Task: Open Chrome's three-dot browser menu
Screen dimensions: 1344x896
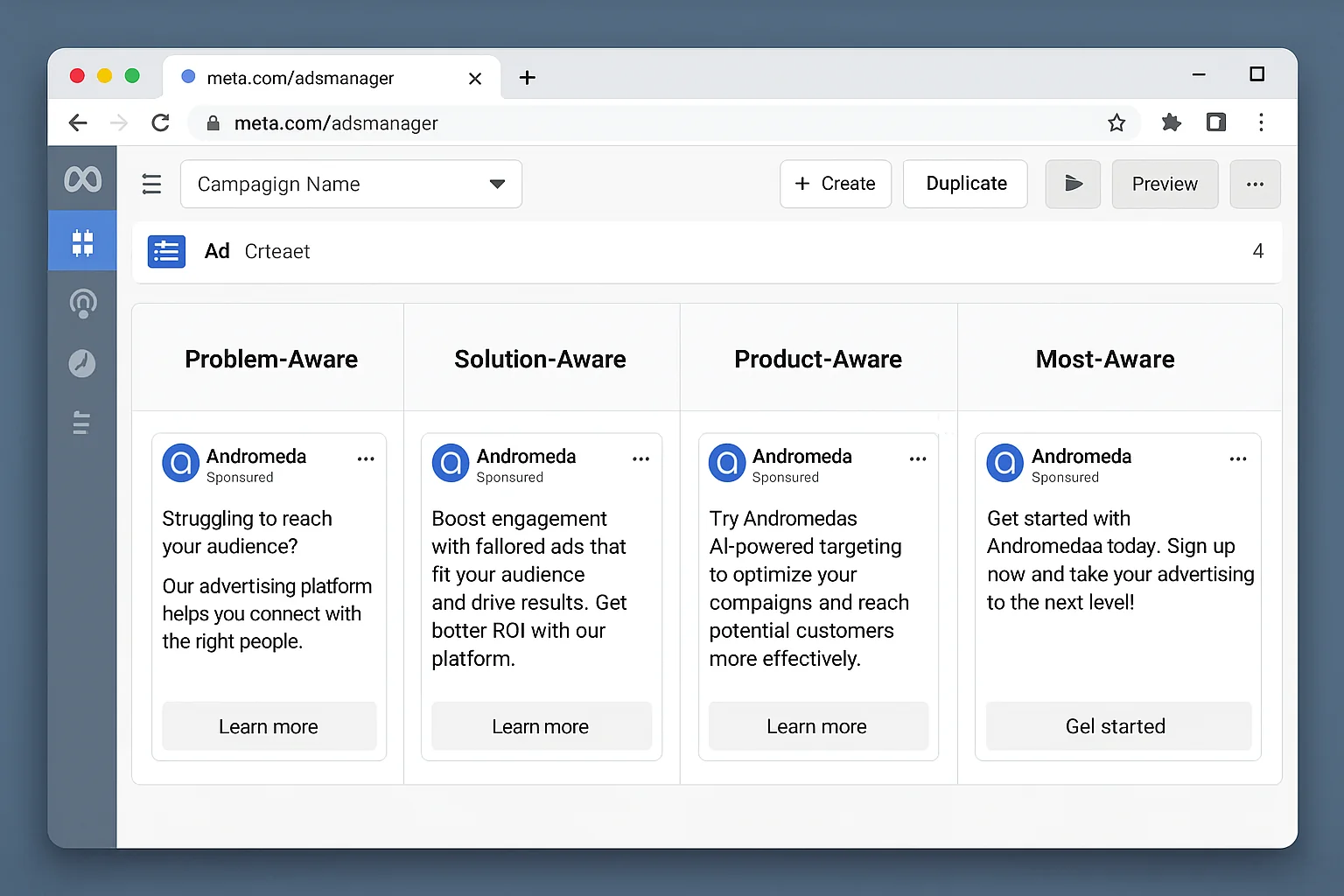Action: click(x=1261, y=122)
